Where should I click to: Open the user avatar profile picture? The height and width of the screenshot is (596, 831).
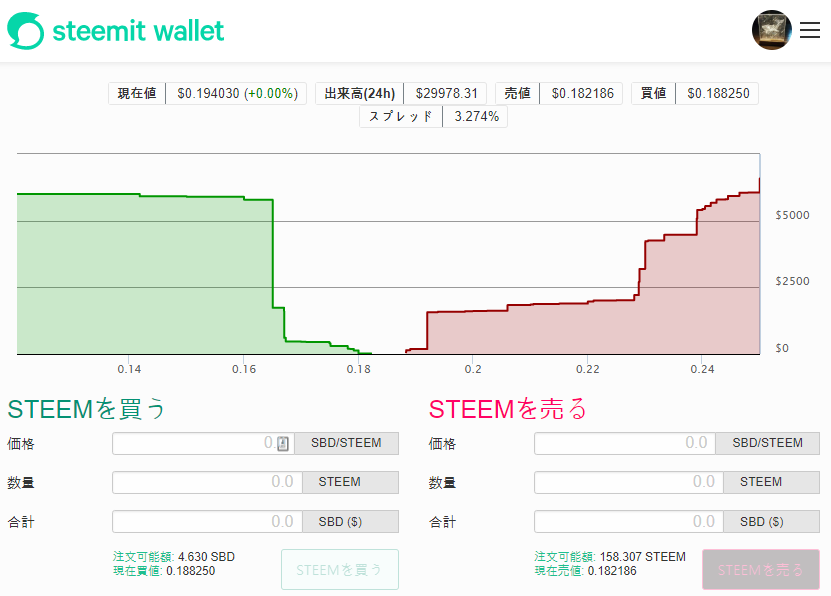click(x=772, y=30)
